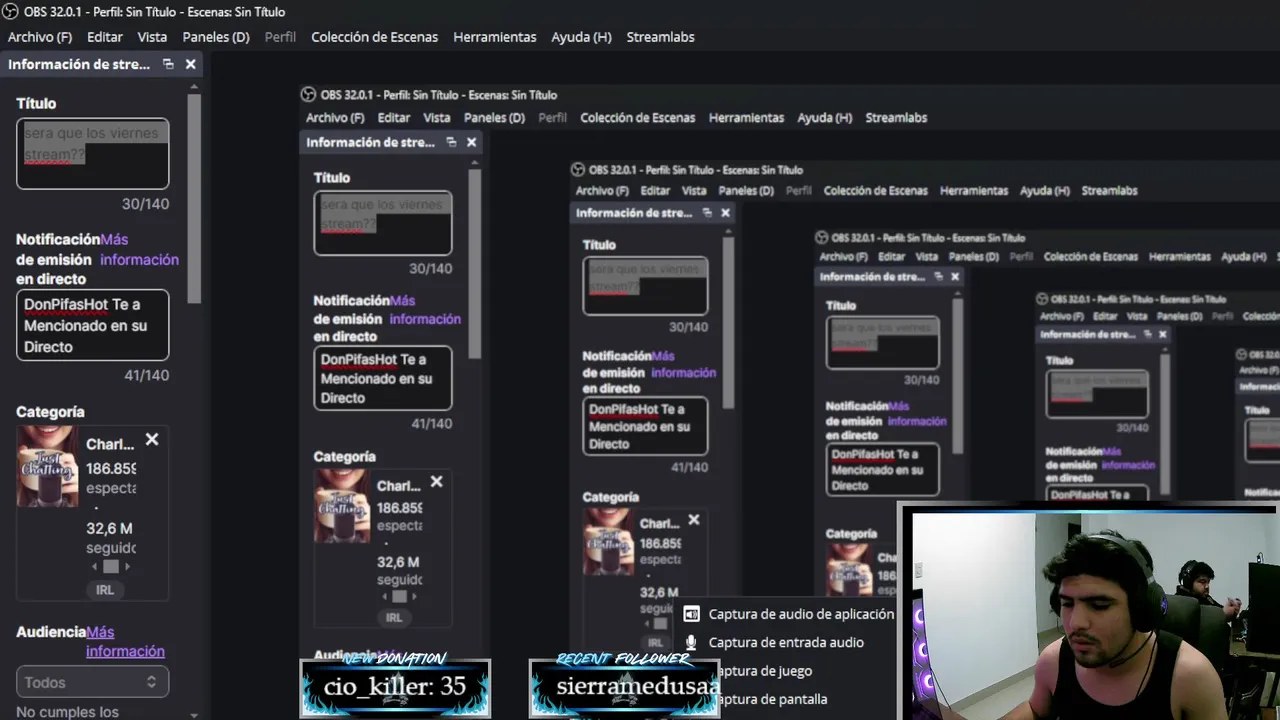
Task: Choose Captura de audio de aplicación
Action: pos(801,614)
